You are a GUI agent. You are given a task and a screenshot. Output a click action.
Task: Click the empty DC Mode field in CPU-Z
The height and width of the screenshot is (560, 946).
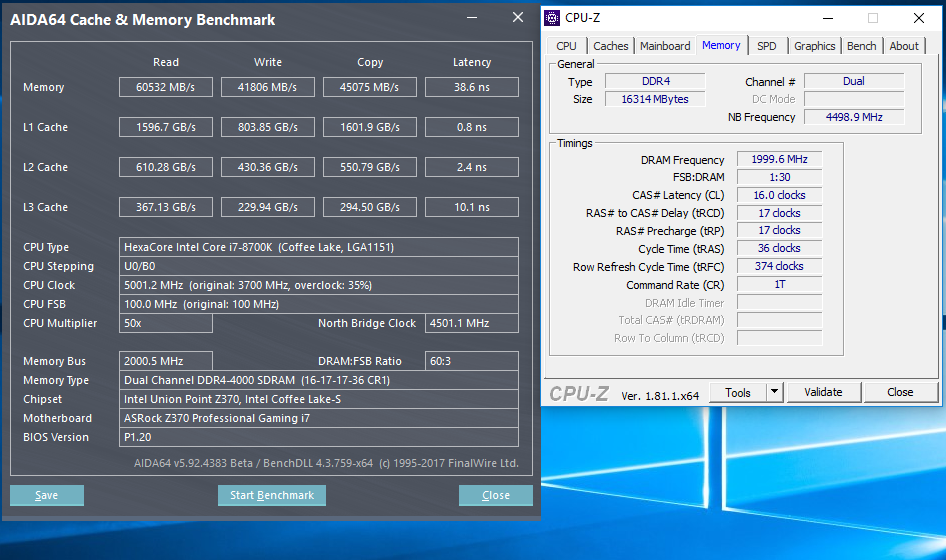[854, 99]
